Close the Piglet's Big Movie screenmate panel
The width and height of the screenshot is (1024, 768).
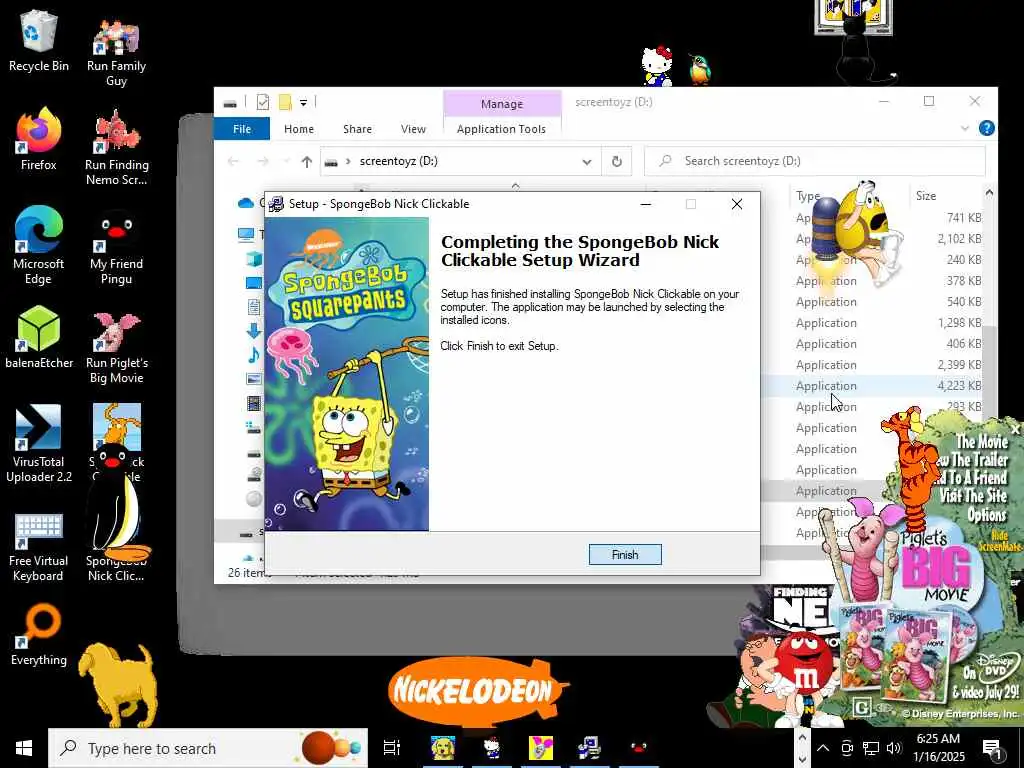1016,429
